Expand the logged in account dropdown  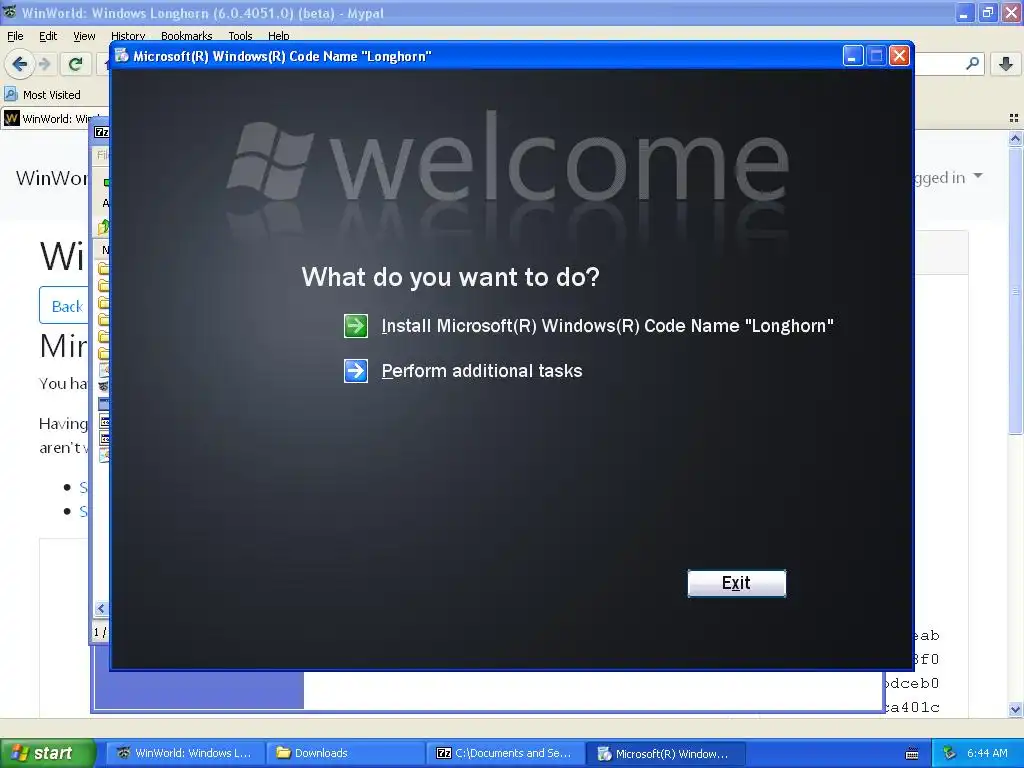coord(947,177)
